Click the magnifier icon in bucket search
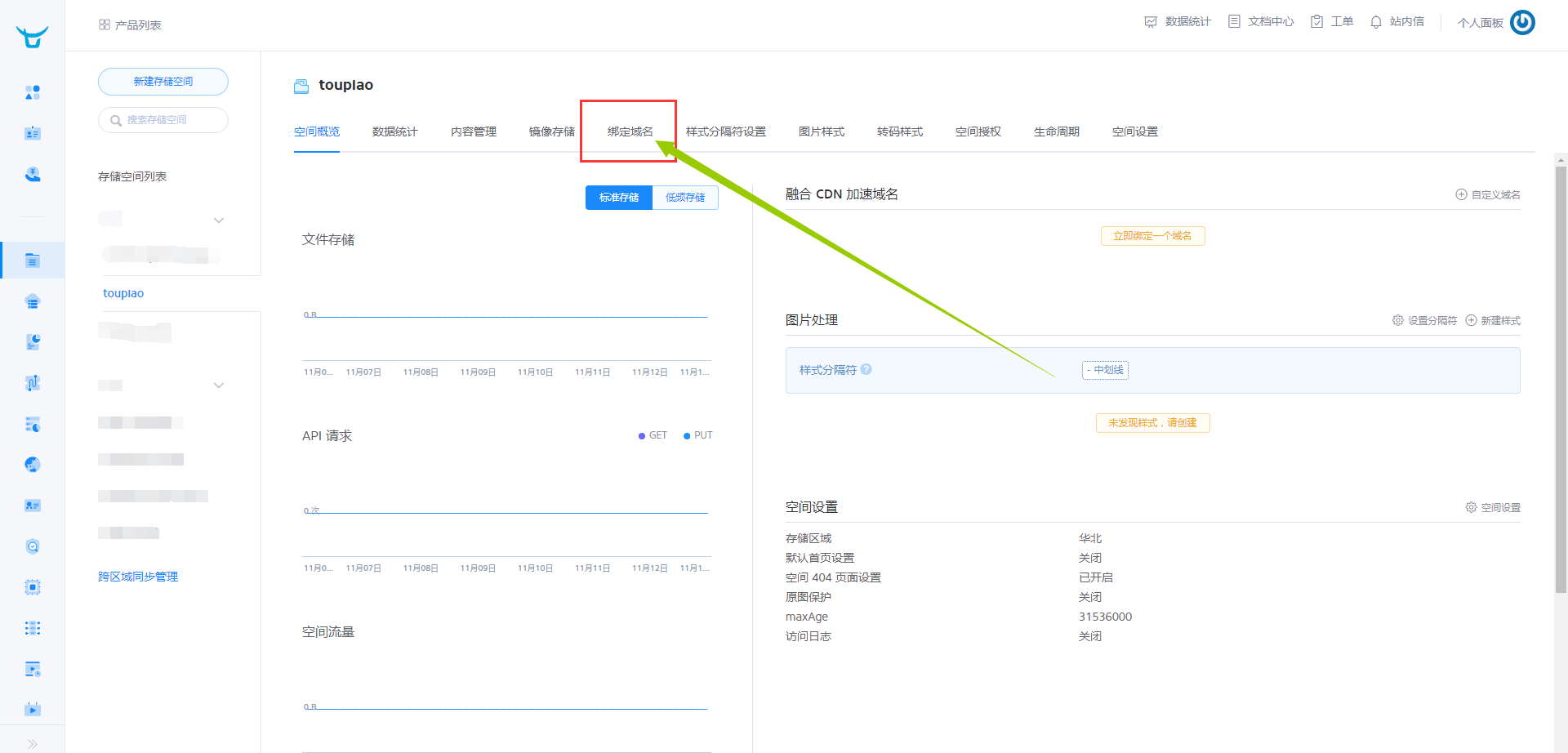1568x753 pixels. pyautogui.click(x=116, y=121)
